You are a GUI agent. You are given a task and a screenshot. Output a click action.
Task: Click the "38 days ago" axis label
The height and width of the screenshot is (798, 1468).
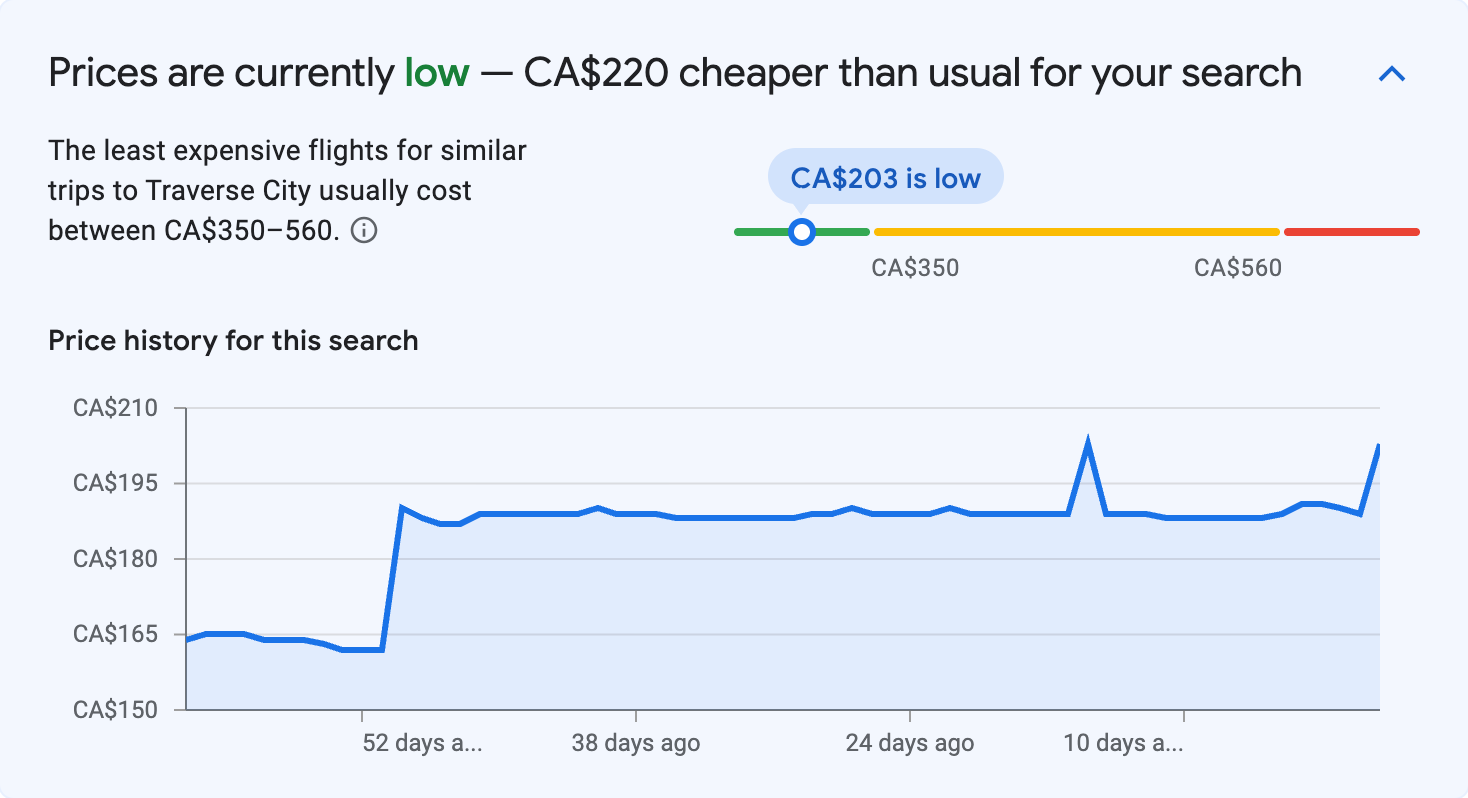pos(636,743)
